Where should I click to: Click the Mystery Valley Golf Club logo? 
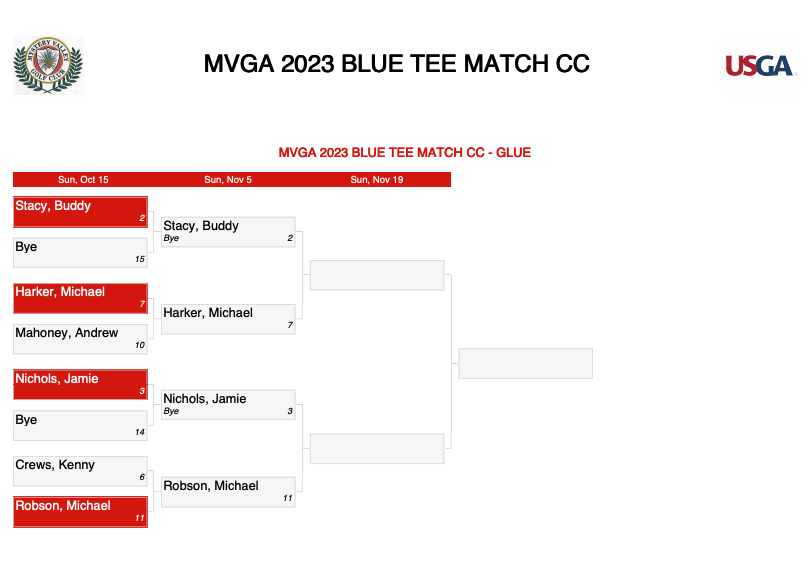[48, 65]
